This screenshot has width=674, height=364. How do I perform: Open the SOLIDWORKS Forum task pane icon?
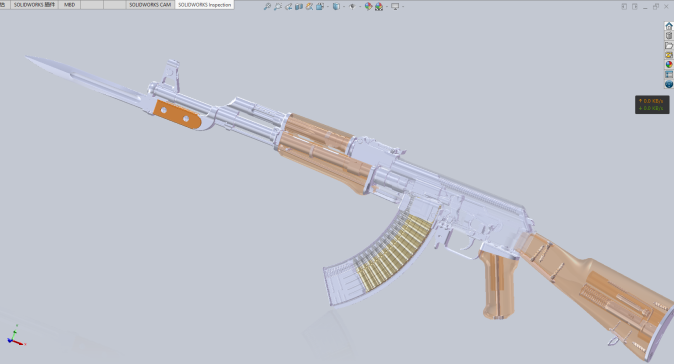click(669, 84)
